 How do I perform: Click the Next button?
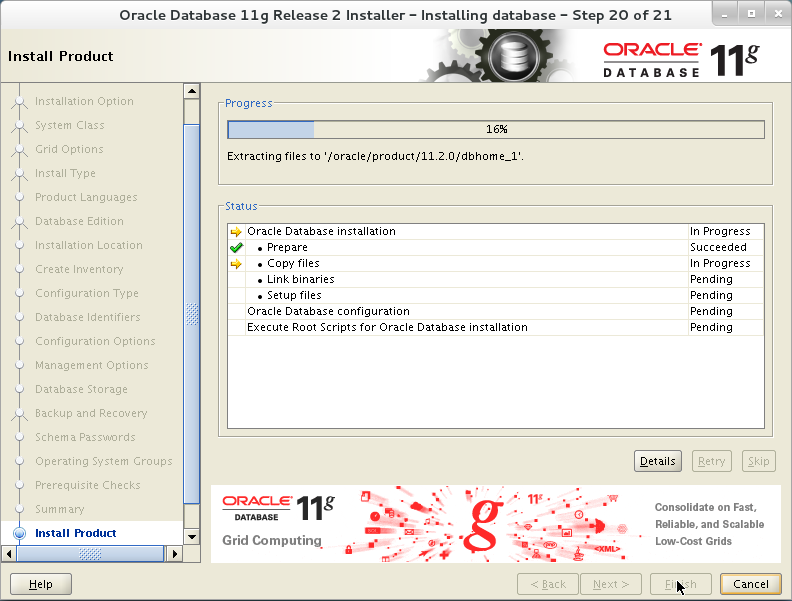[611, 584]
